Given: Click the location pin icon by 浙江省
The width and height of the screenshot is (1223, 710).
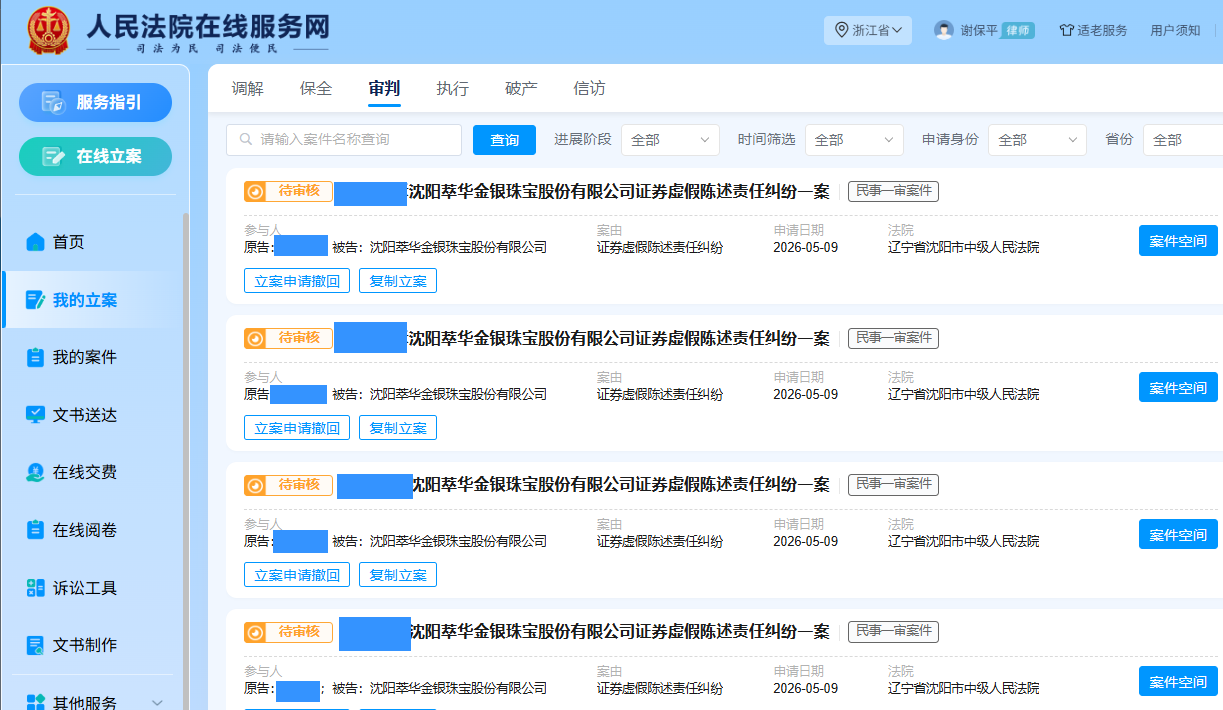Looking at the screenshot, I should click(x=841, y=30).
